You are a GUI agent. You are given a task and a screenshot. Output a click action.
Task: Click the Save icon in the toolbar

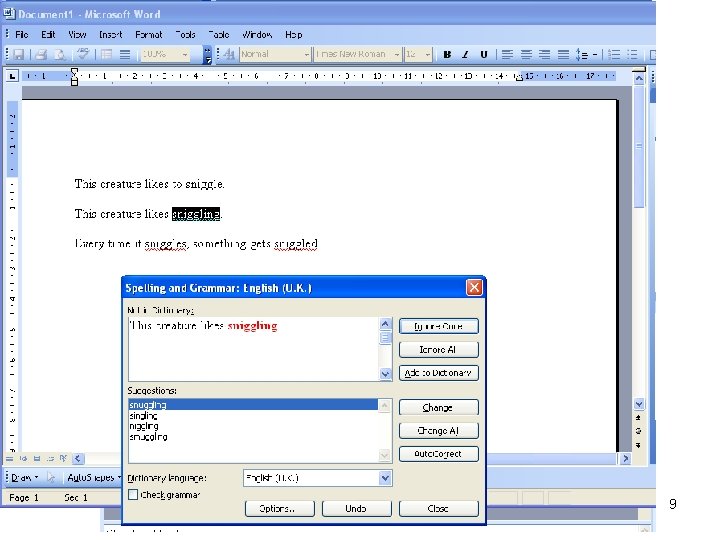tap(18, 54)
